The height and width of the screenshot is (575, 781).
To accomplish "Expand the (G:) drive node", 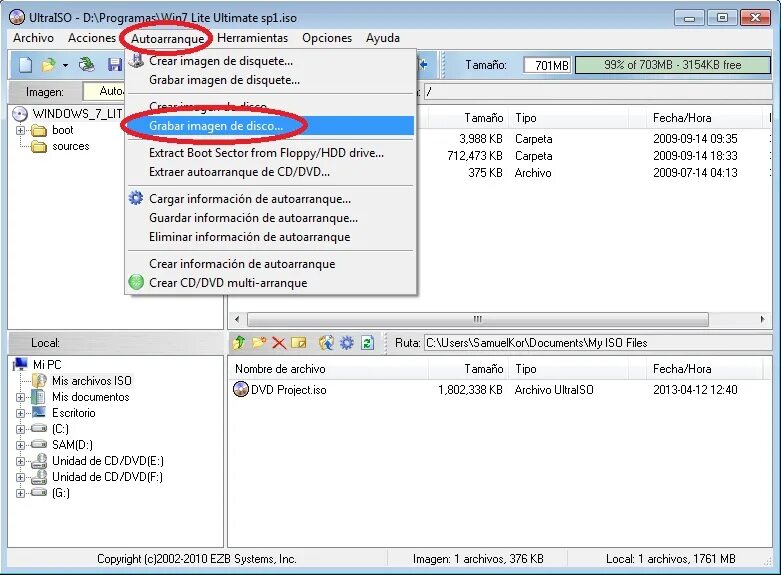I will point(20,493).
